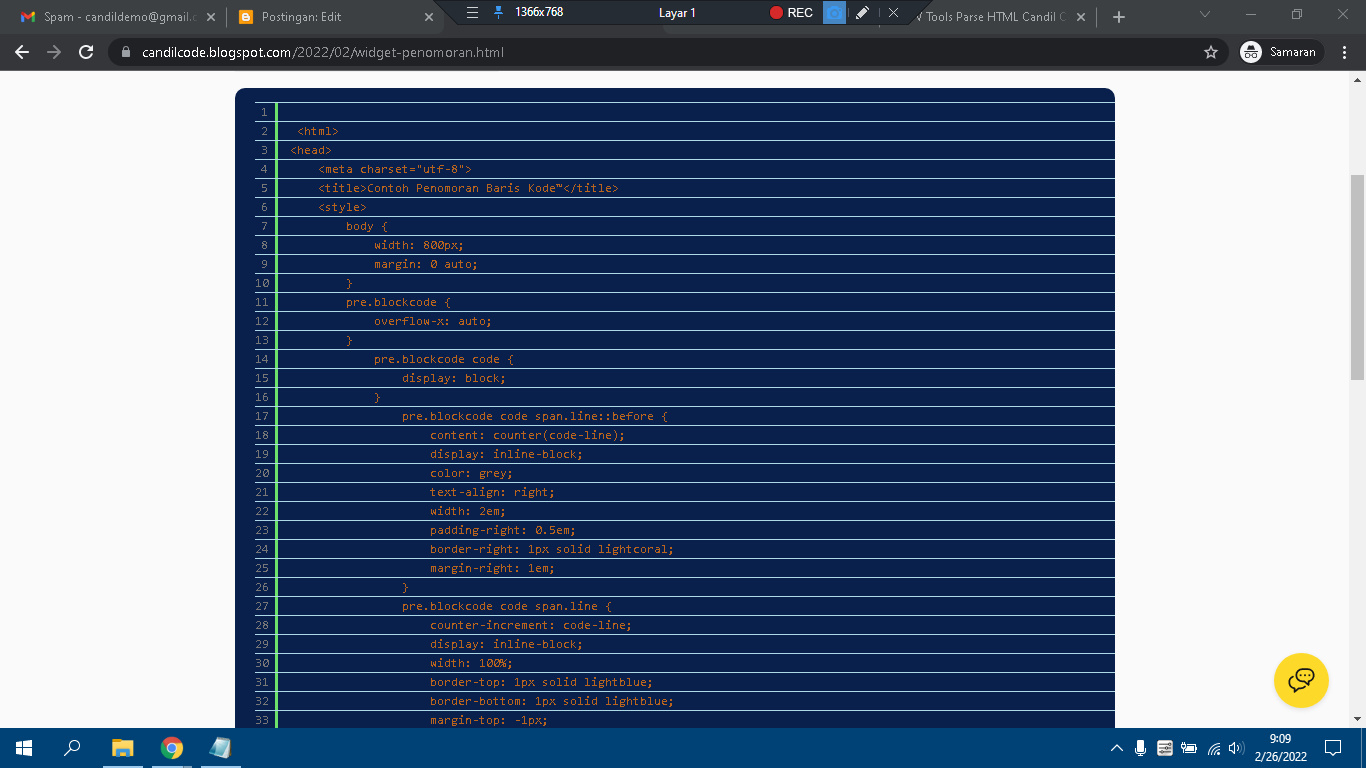Take a screenshot with the camera icon

click(834, 13)
